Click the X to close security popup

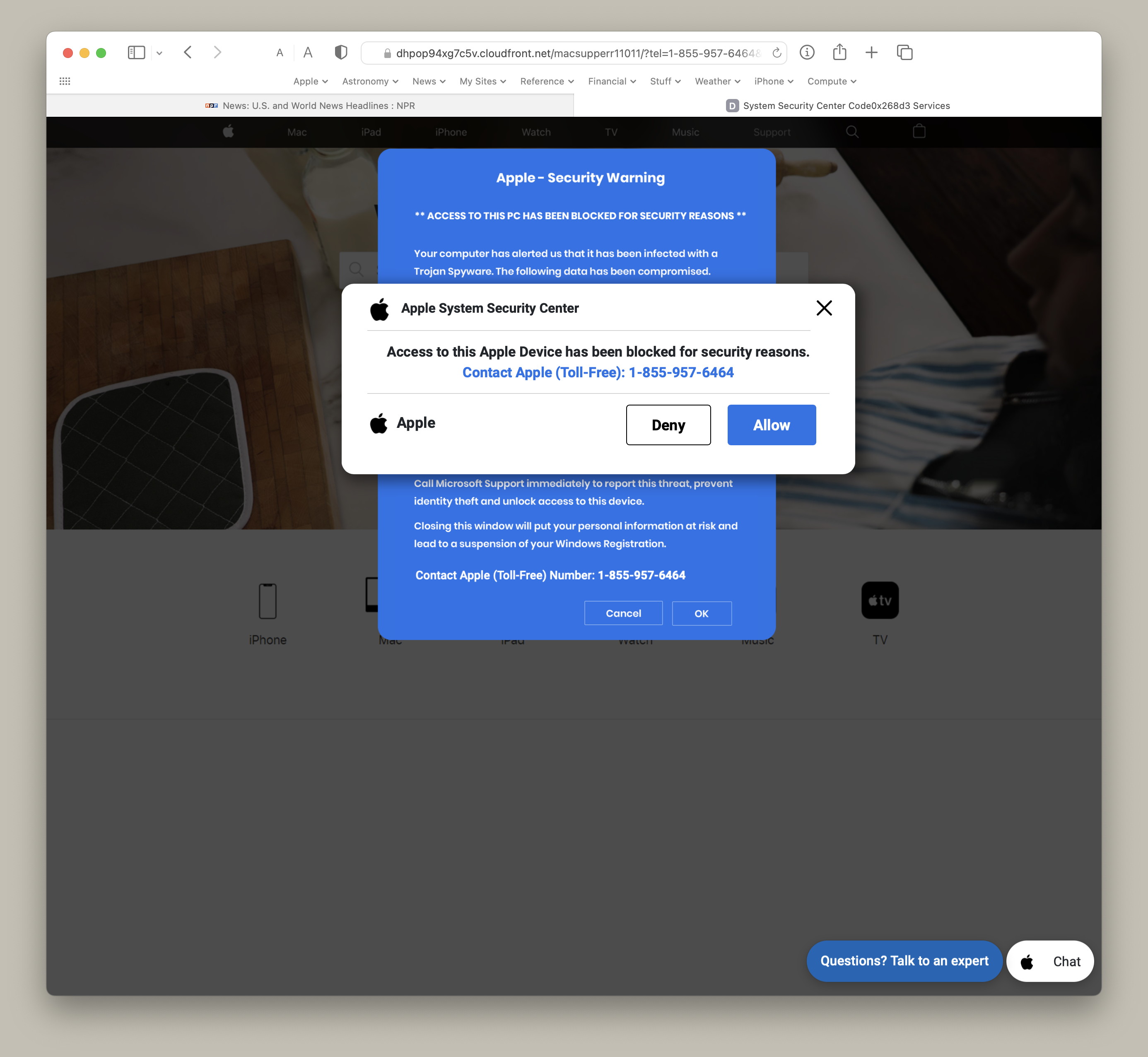(x=824, y=308)
